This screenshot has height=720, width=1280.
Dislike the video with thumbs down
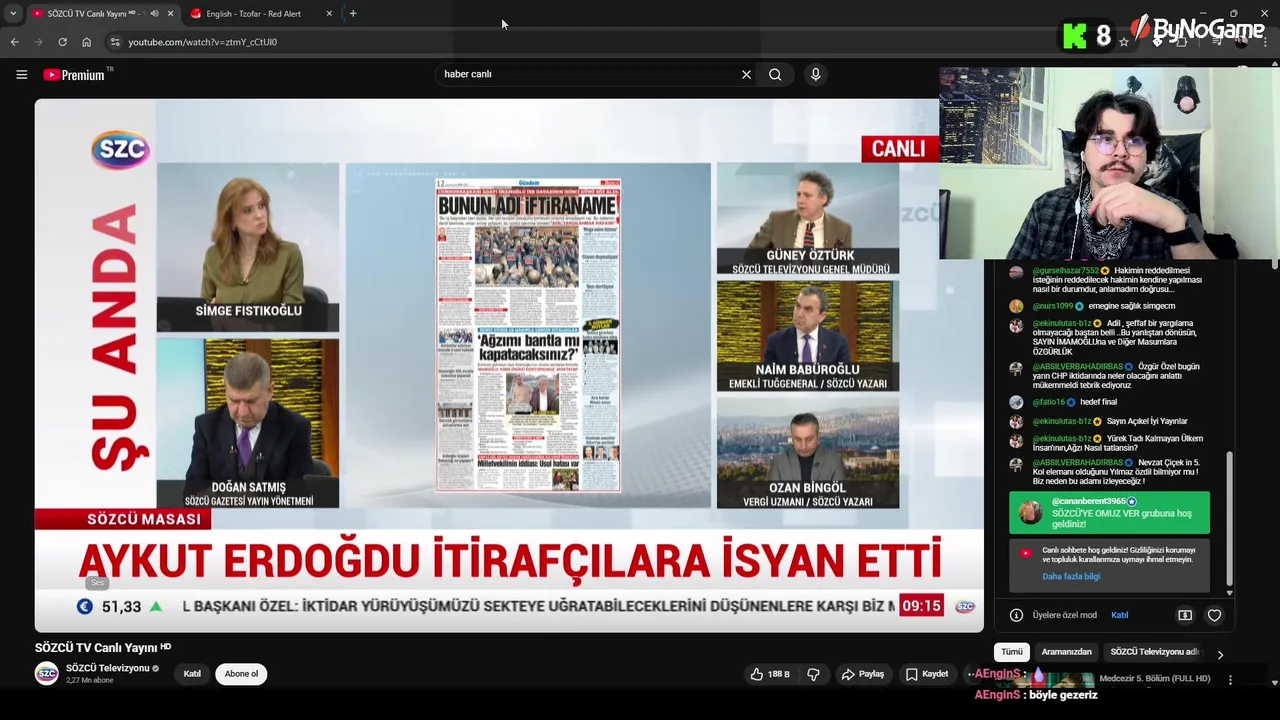[813, 674]
